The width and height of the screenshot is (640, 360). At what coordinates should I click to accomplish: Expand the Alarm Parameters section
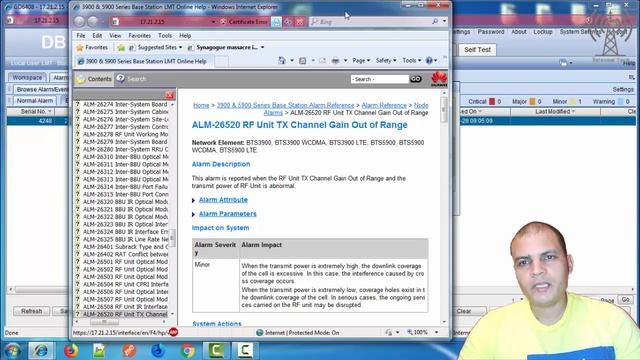(x=227, y=214)
